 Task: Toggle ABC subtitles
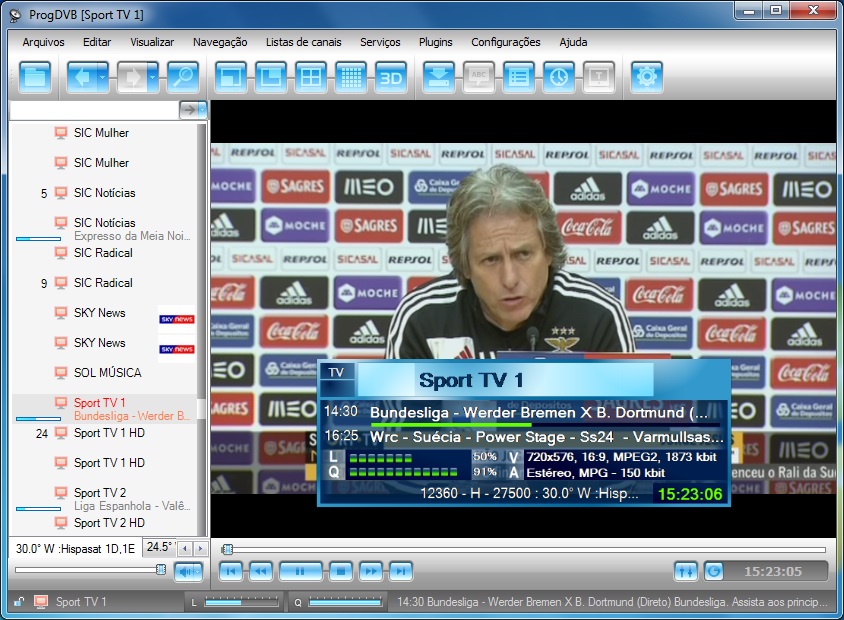[x=479, y=78]
